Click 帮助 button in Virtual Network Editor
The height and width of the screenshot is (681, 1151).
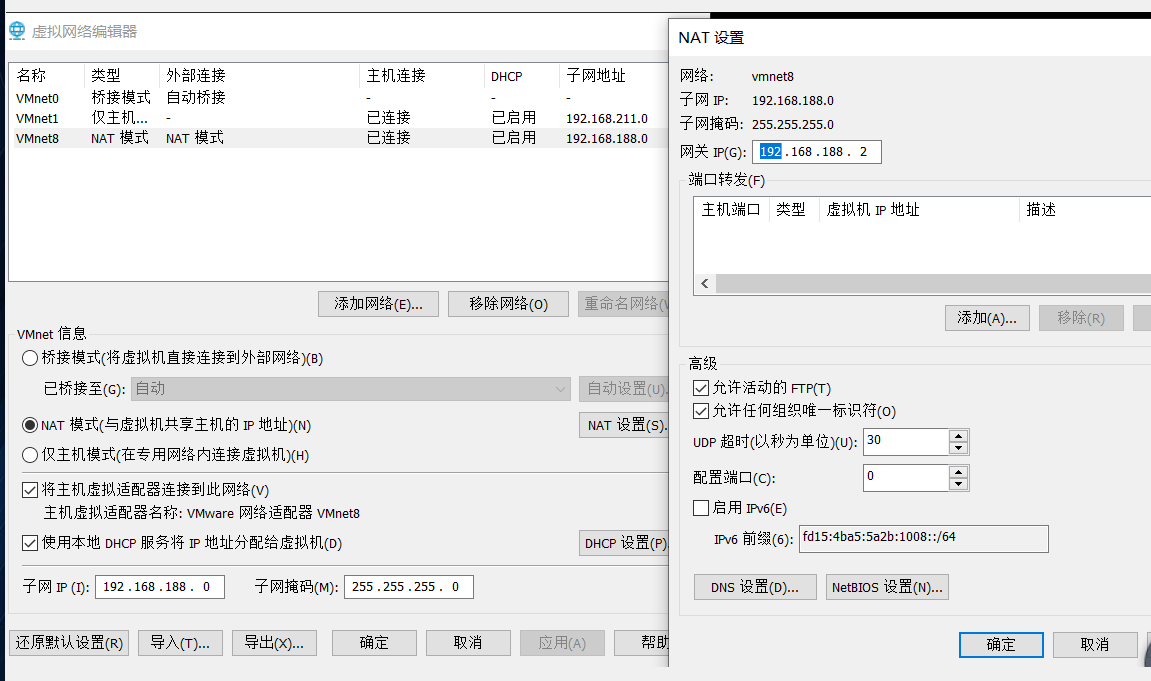(642, 643)
